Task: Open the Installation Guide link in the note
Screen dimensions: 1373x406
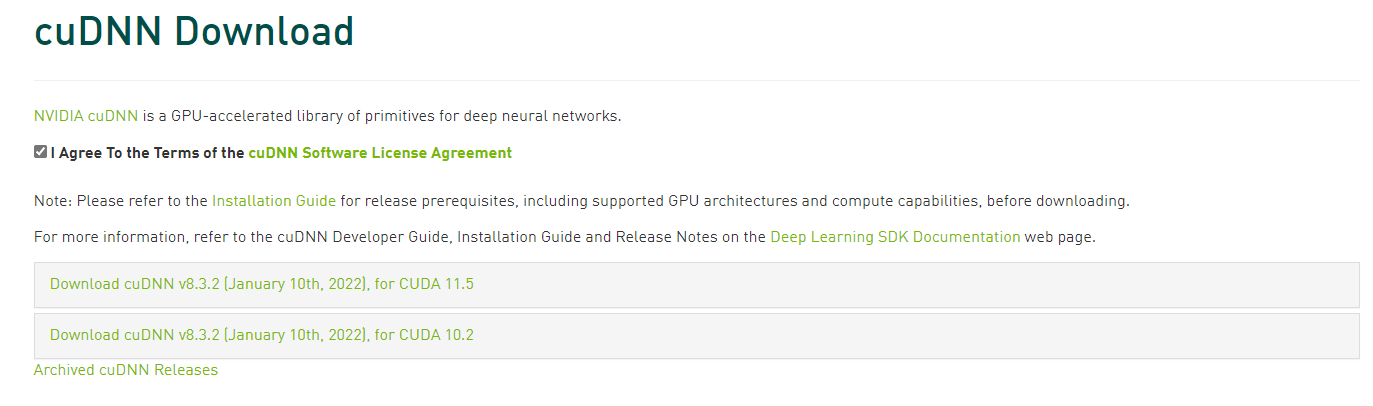Action: [x=273, y=201]
